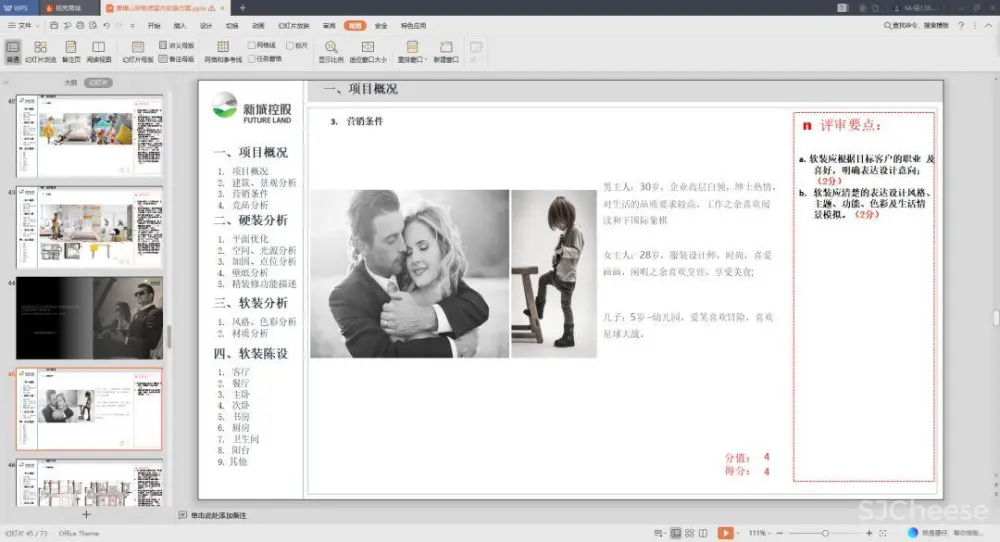Enable the gridlines checkbox (网格线)

(x=252, y=45)
